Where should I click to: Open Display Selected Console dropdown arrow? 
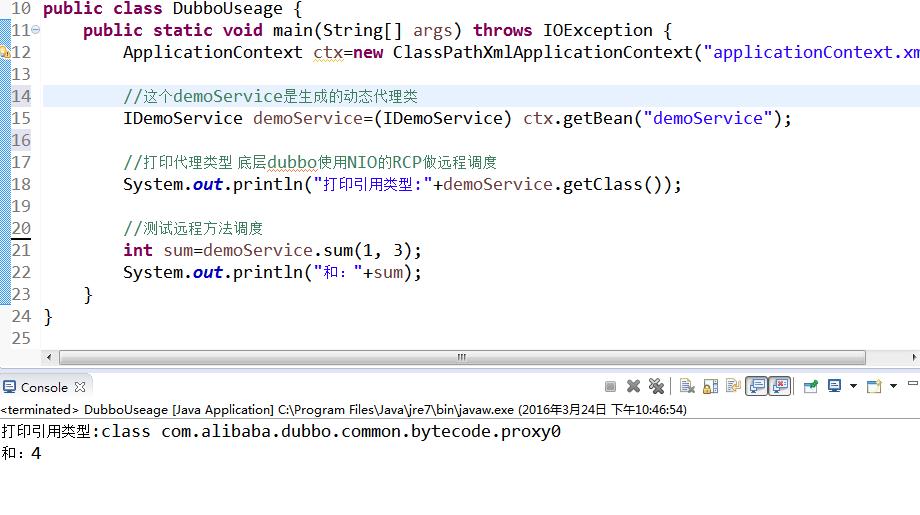point(853,386)
